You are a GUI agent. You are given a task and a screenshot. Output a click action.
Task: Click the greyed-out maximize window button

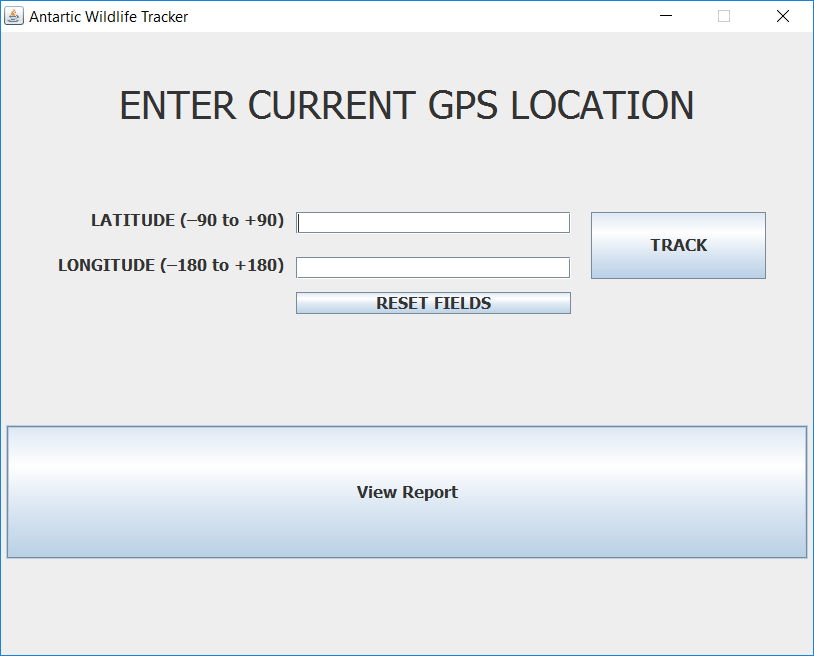tap(724, 16)
